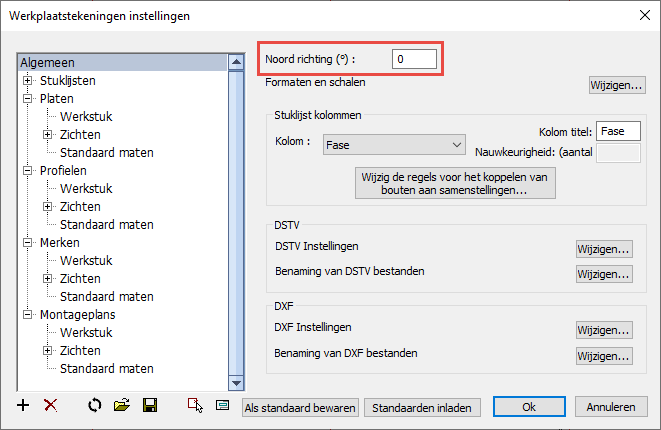Click the red rectangle pointer selection icon

click(x=195, y=406)
